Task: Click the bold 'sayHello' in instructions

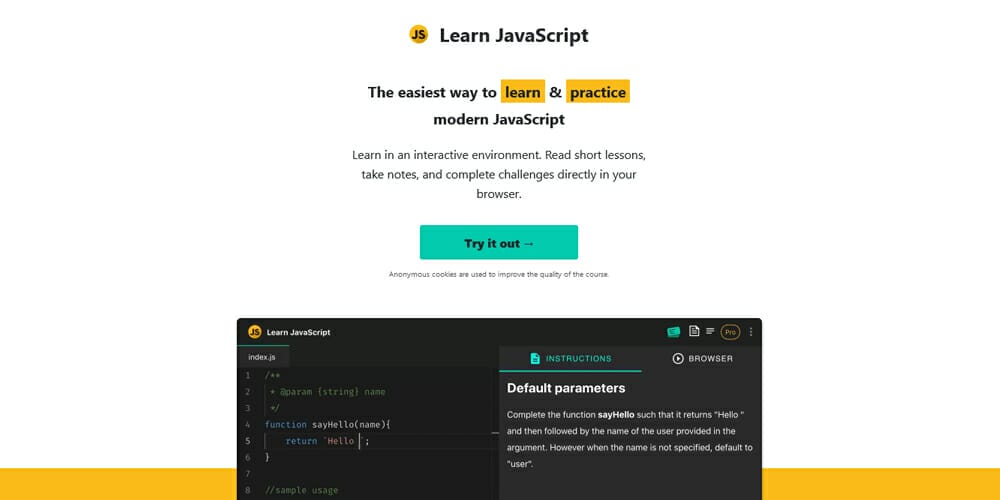Action: pyautogui.click(x=616, y=415)
